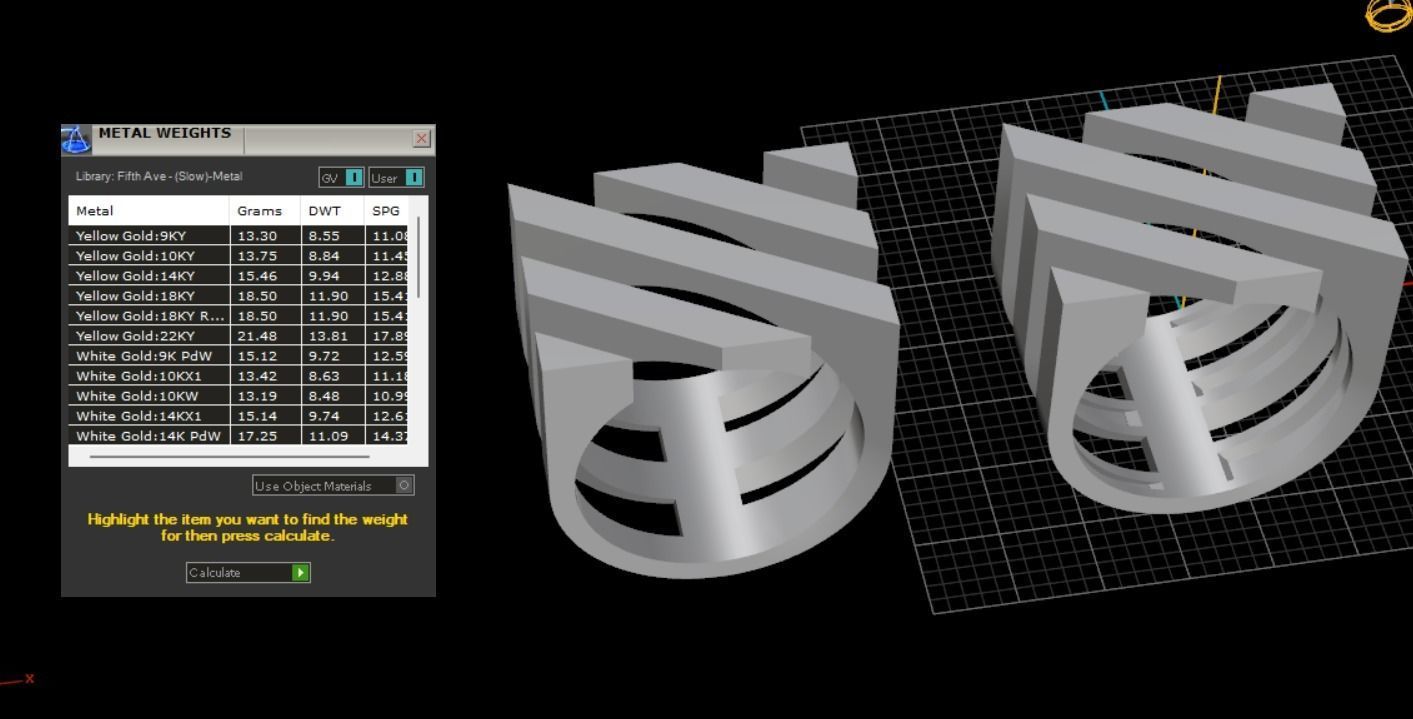This screenshot has width=1413, height=719.
Task: Click the green arrow on the Calculate button
Action: (x=301, y=573)
